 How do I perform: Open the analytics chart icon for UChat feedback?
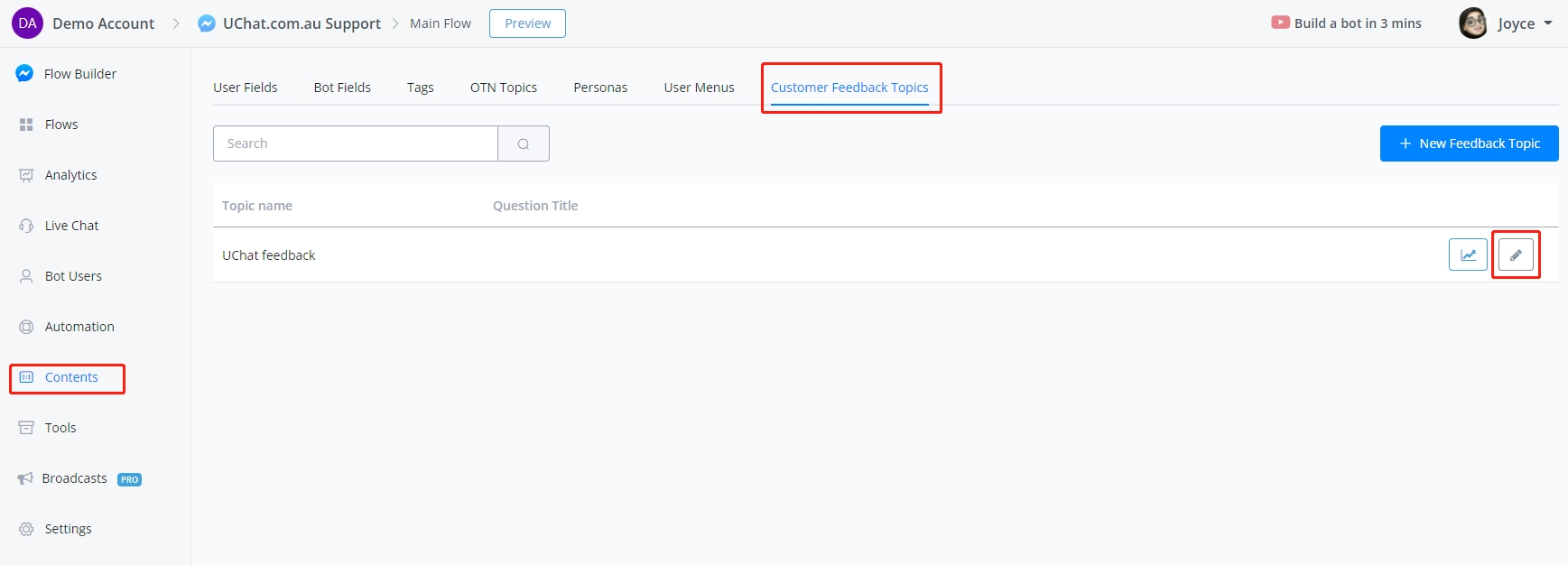[x=1468, y=255]
